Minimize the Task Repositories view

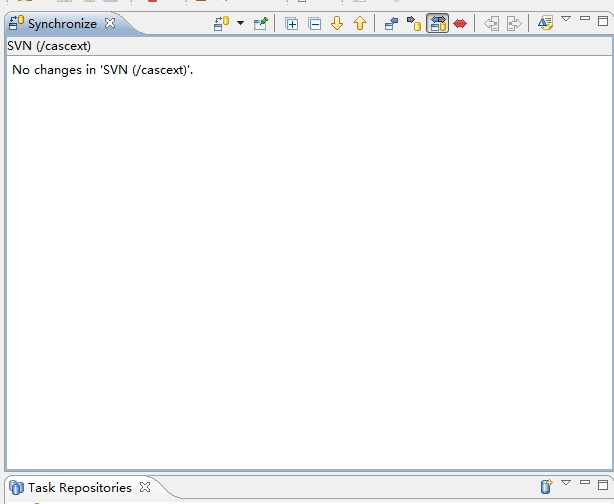[x=585, y=482]
